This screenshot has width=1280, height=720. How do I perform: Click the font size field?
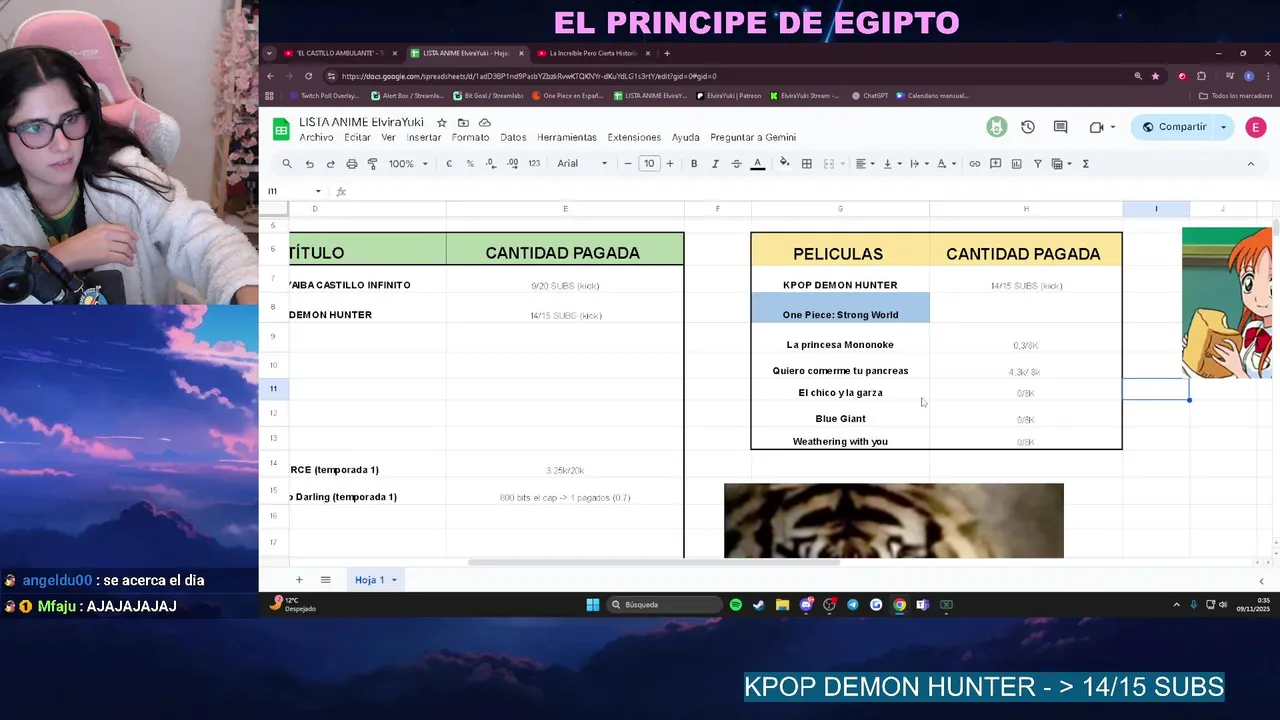pos(649,164)
